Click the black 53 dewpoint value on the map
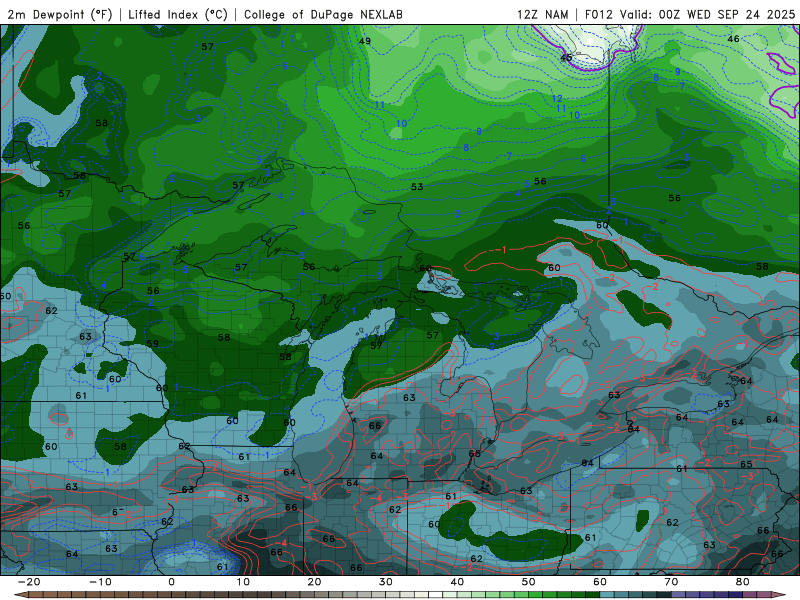The image size is (800, 600). tap(417, 187)
